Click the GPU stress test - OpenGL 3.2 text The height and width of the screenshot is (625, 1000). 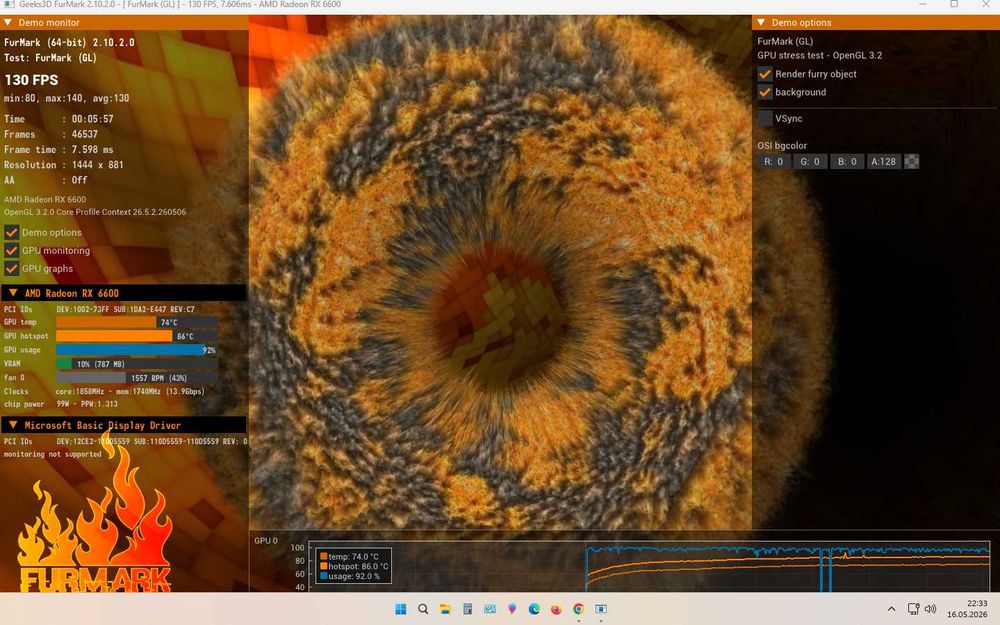(x=820, y=55)
